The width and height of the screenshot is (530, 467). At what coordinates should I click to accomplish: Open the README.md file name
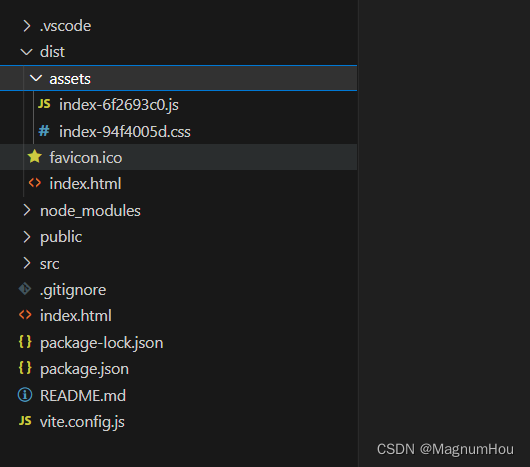[x=83, y=395]
